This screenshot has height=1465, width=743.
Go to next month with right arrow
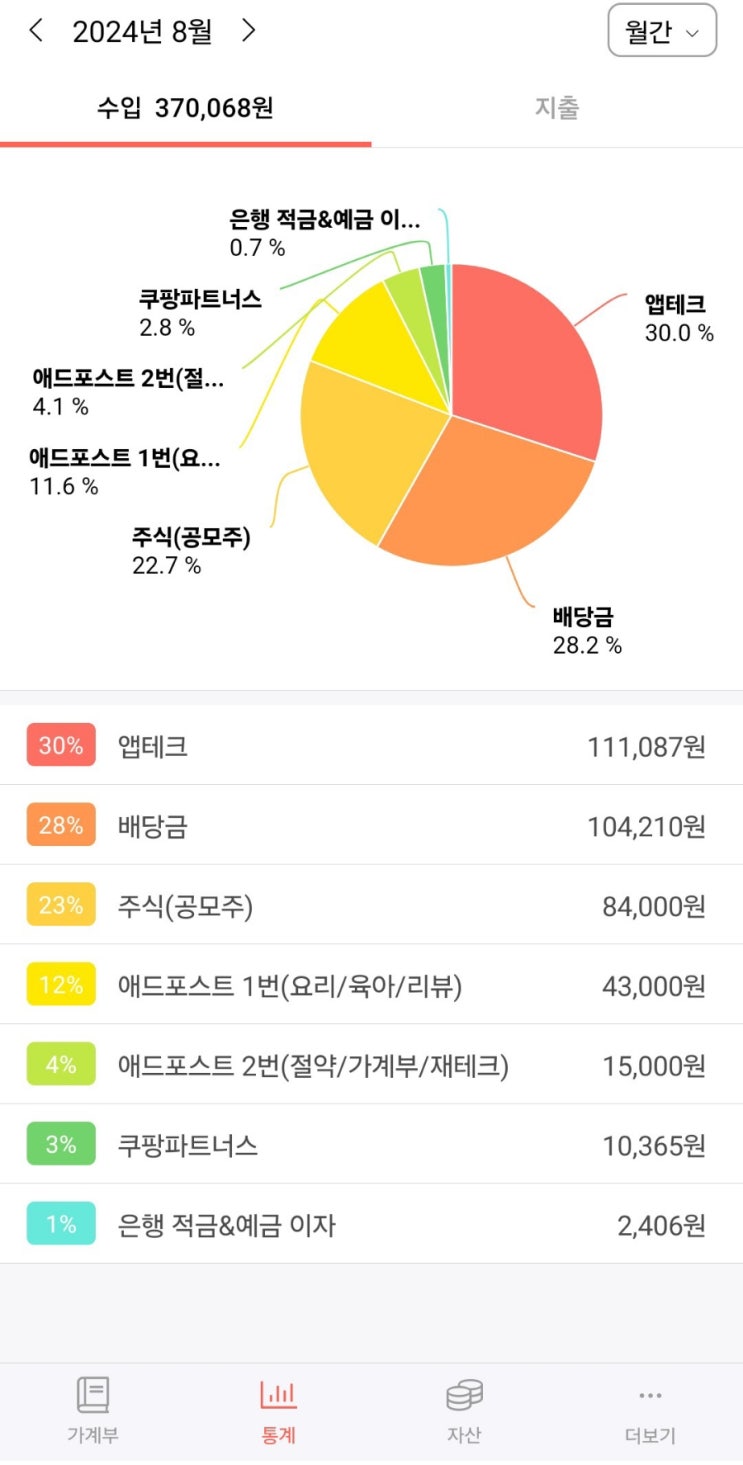coord(249,31)
